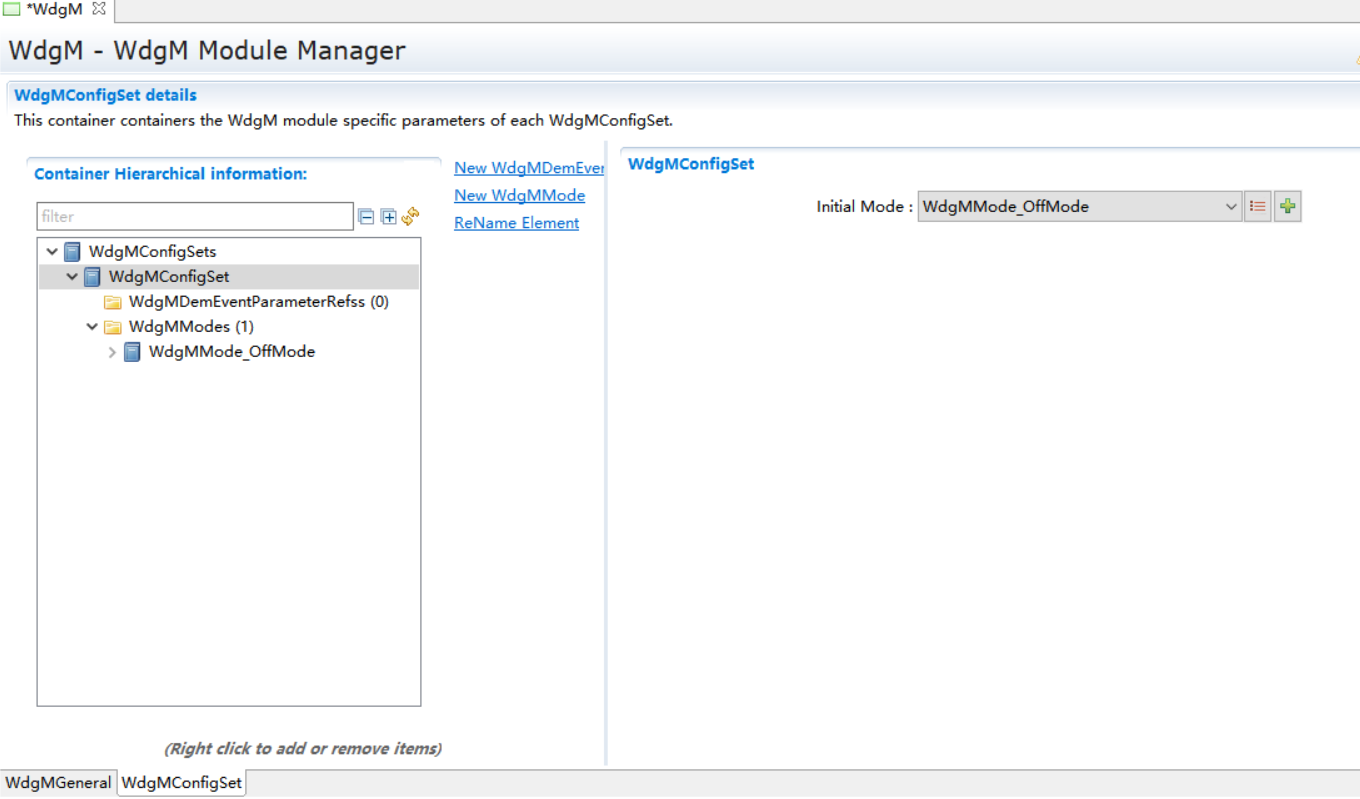Switch to the WdgMGeneral tab
1360x799 pixels.
[x=58, y=783]
